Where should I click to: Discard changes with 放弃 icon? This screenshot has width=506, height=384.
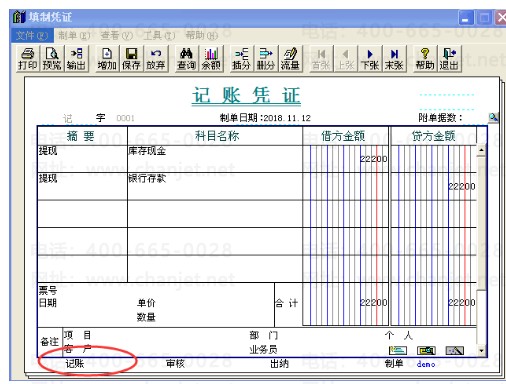pos(155,59)
